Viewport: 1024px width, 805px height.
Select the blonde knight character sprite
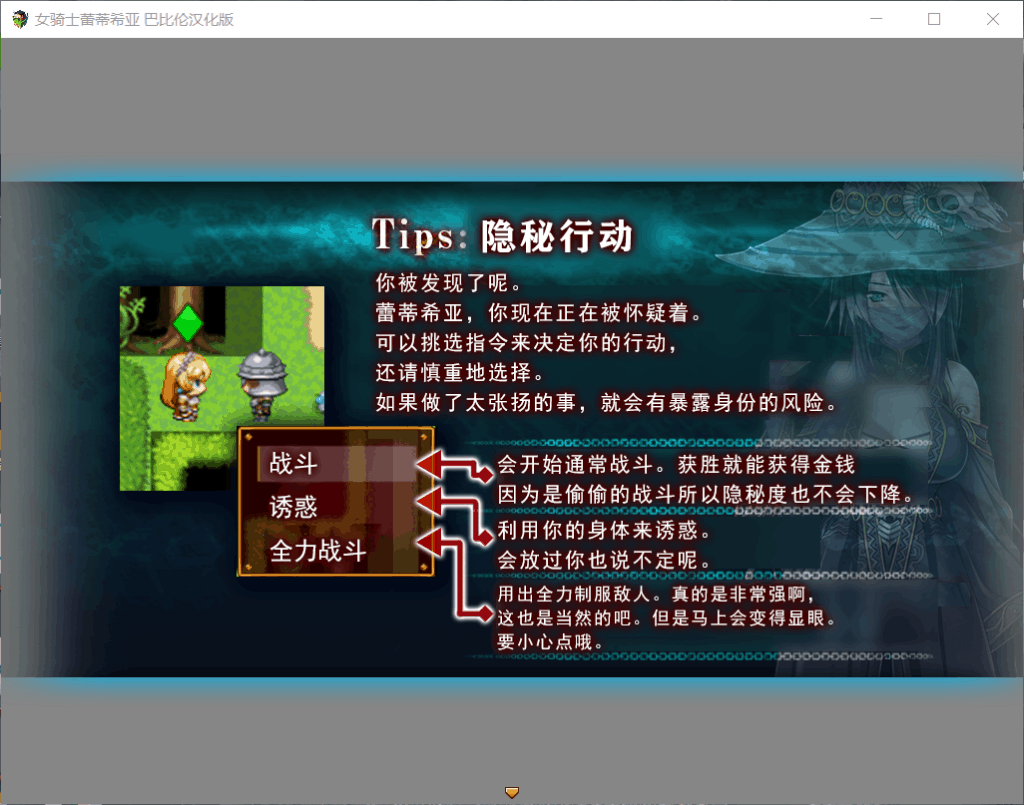click(x=188, y=383)
